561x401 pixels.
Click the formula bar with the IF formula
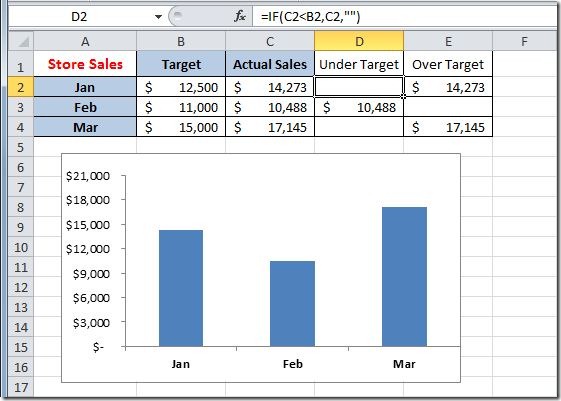404,16
